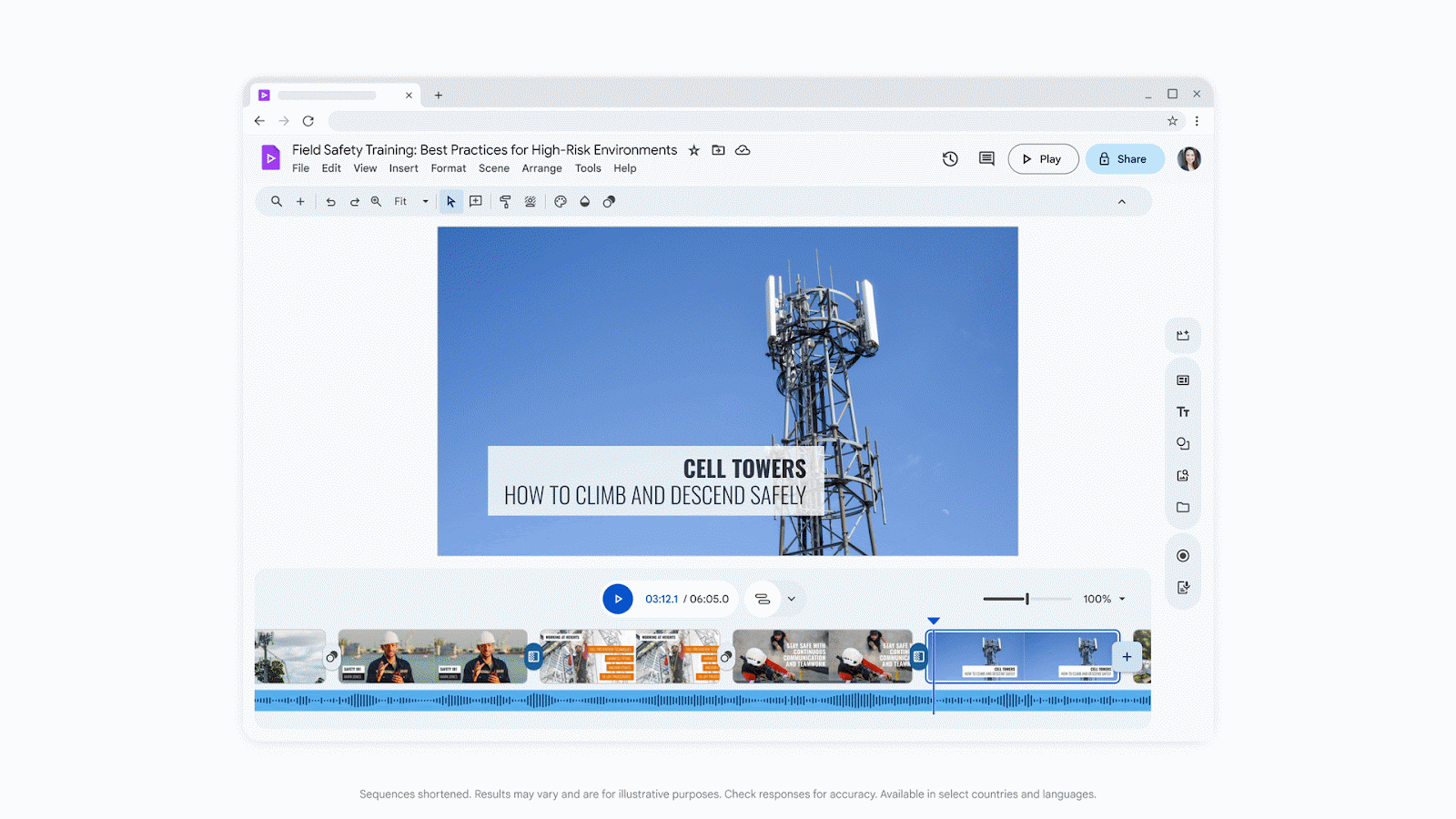This screenshot has height=819, width=1456.
Task: Activate the select arrow cursor tool
Action: pos(450,202)
